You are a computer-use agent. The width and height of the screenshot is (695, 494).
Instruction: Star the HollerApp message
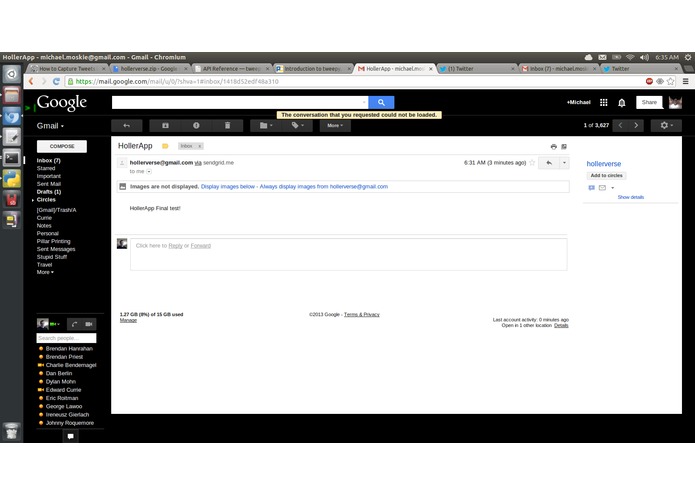pyautogui.click(x=532, y=163)
